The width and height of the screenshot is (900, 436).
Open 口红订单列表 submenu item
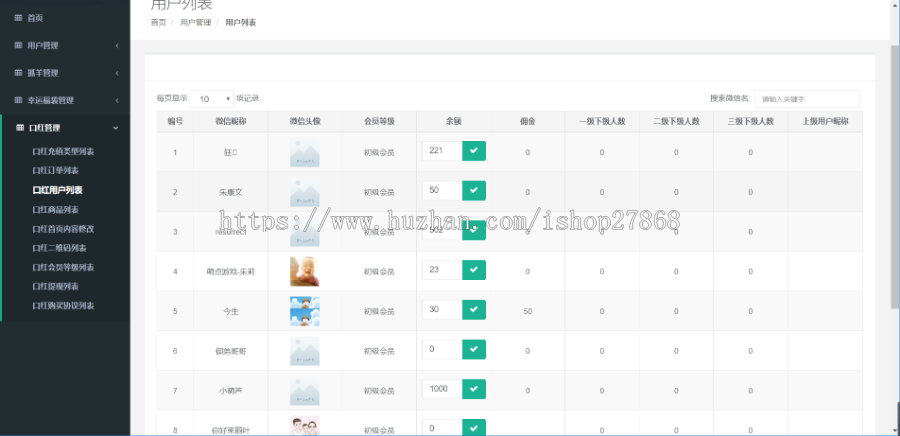[x=56, y=171]
